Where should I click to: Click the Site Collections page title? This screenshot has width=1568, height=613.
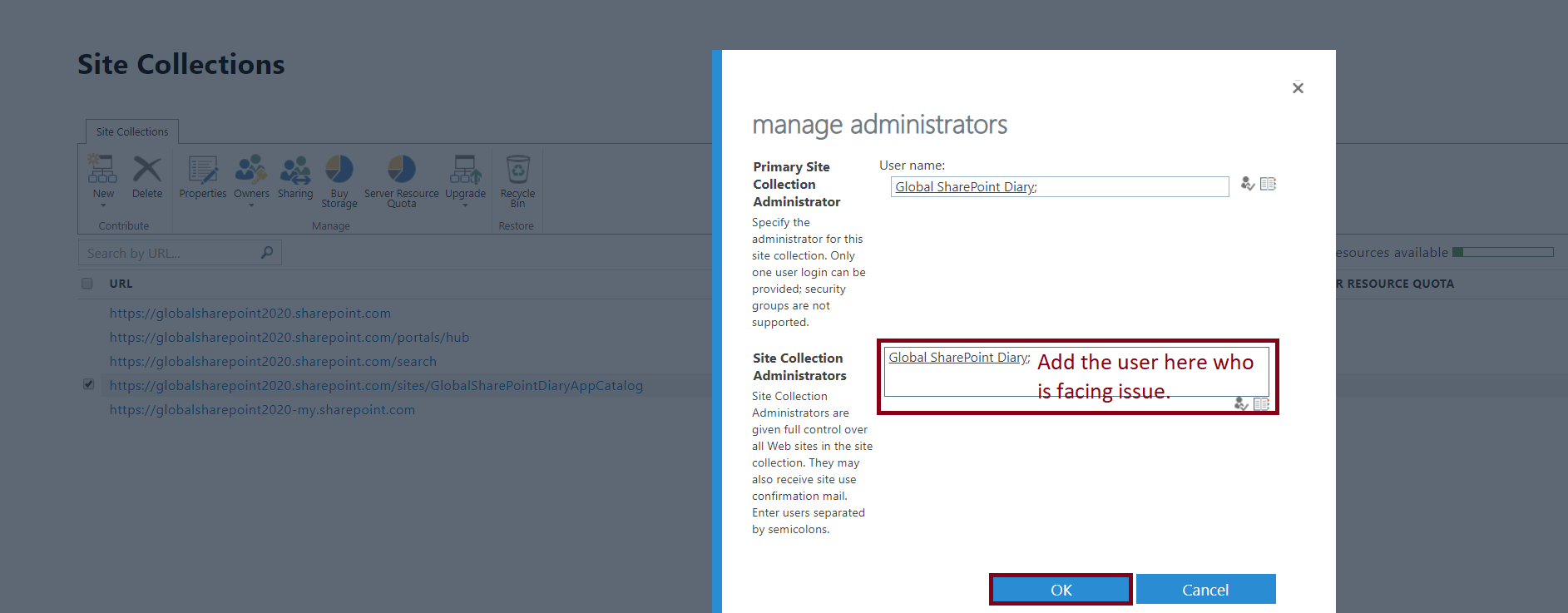coord(181,64)
